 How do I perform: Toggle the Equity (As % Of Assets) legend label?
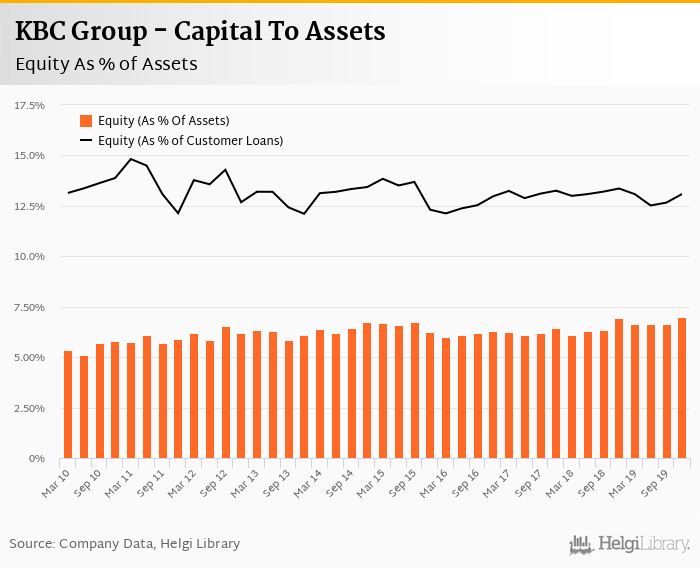tap(163, 121)
